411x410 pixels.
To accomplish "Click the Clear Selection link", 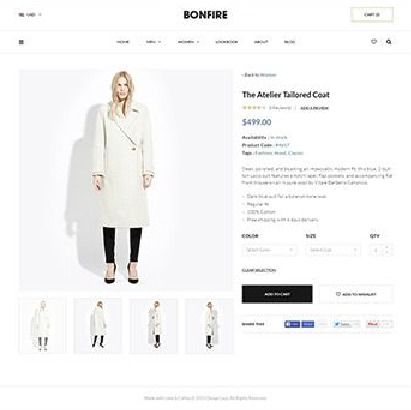I will coord(259,270).
